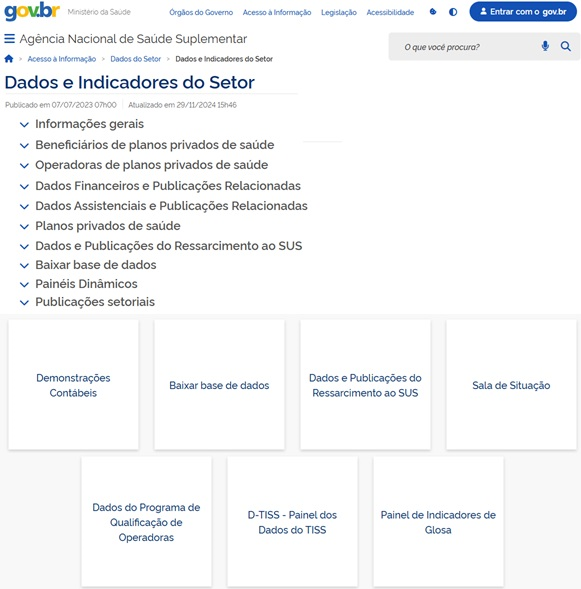
Task: Go to Acesso à Informação breadcrumb
Action: coord(62,59)
